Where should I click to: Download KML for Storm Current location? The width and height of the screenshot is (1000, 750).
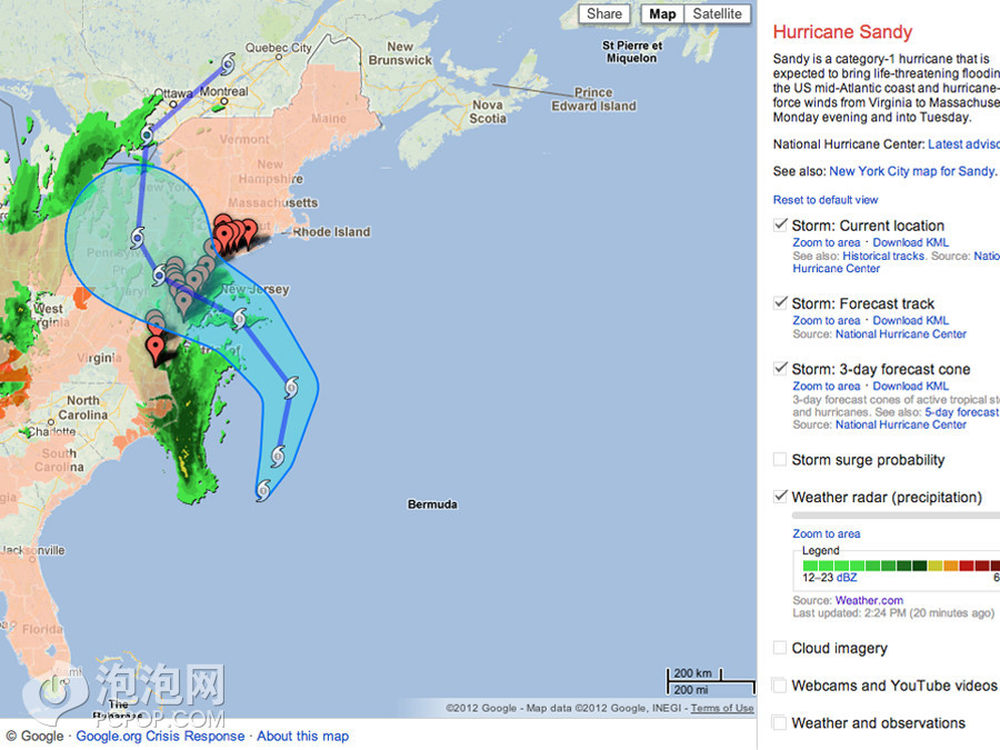tap(911, 242)
